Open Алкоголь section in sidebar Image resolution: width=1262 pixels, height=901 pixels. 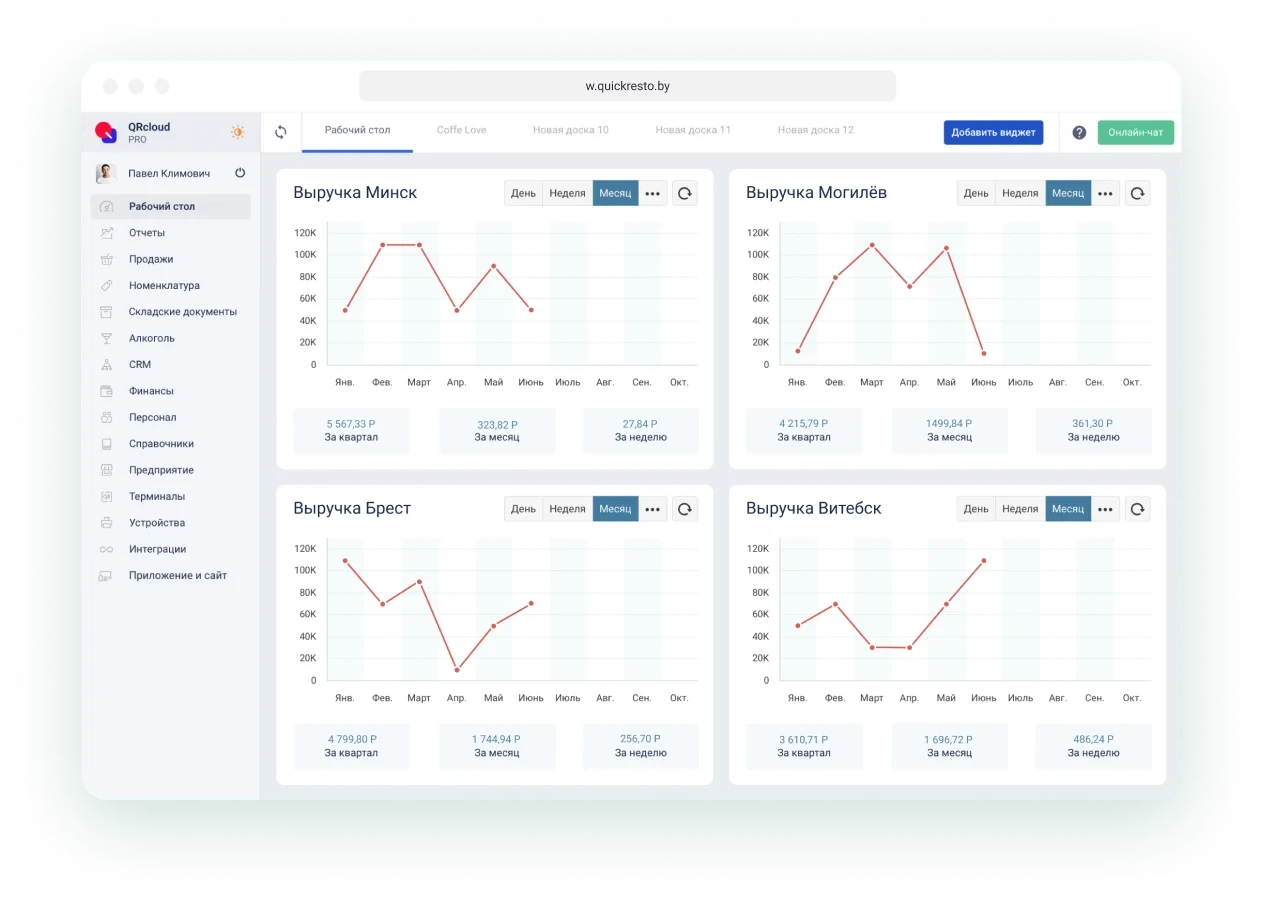pyautogui.click(x=152, y=338)
